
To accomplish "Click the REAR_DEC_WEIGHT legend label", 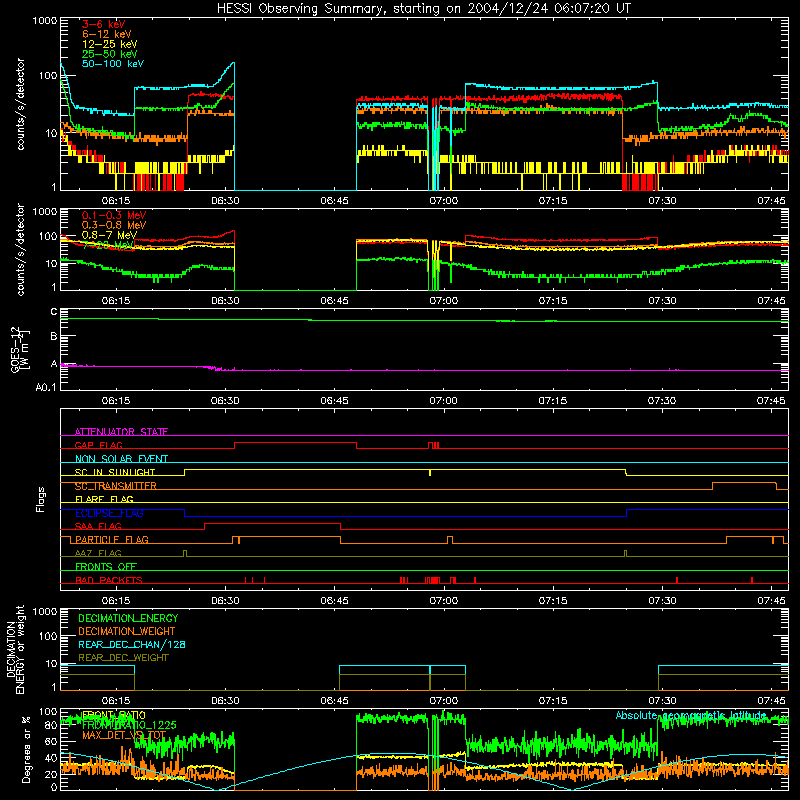I will point(123,658).
